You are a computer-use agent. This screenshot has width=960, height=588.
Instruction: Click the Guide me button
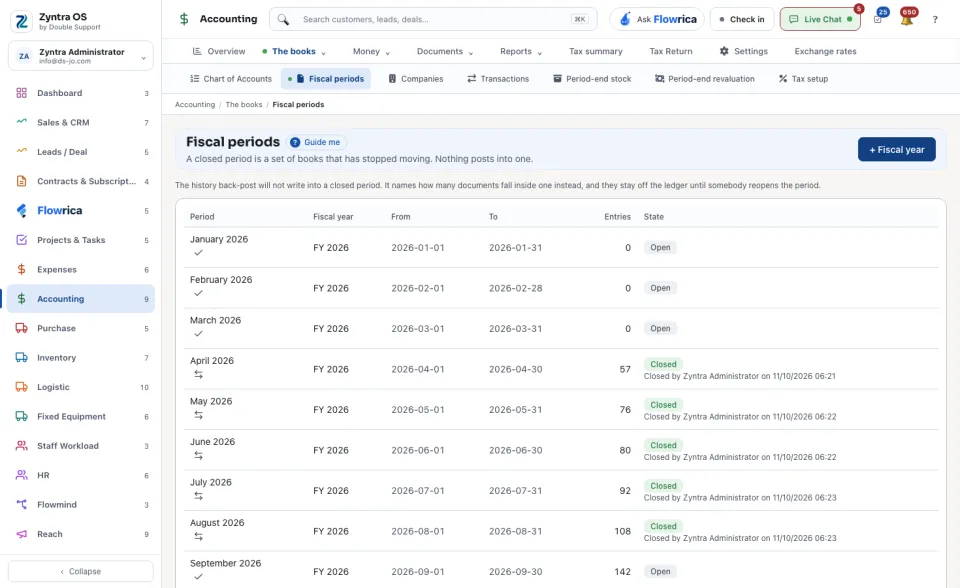(x=315, y=142)
